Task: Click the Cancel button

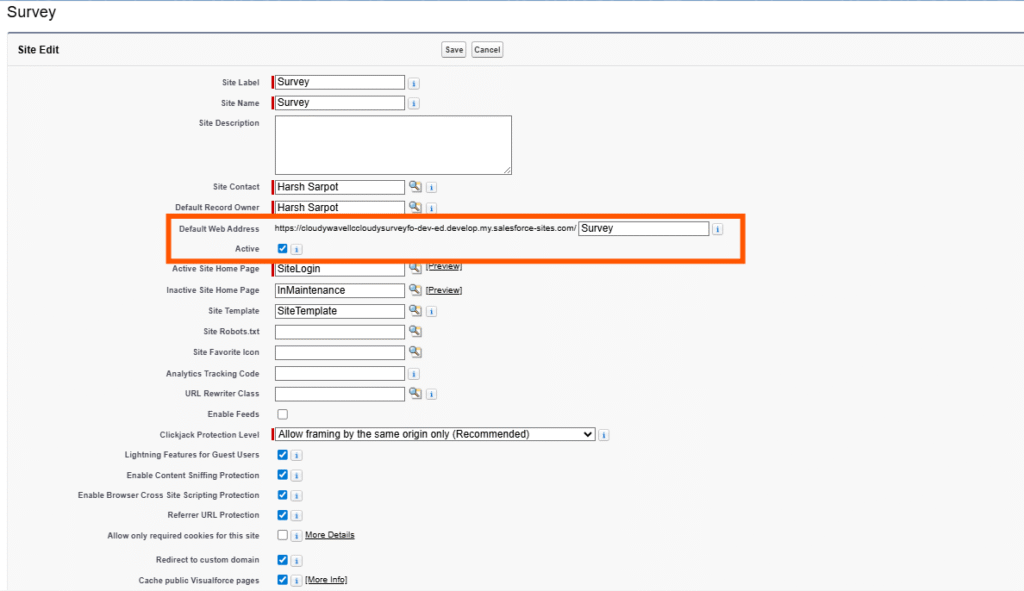Action: pos(487,49)
